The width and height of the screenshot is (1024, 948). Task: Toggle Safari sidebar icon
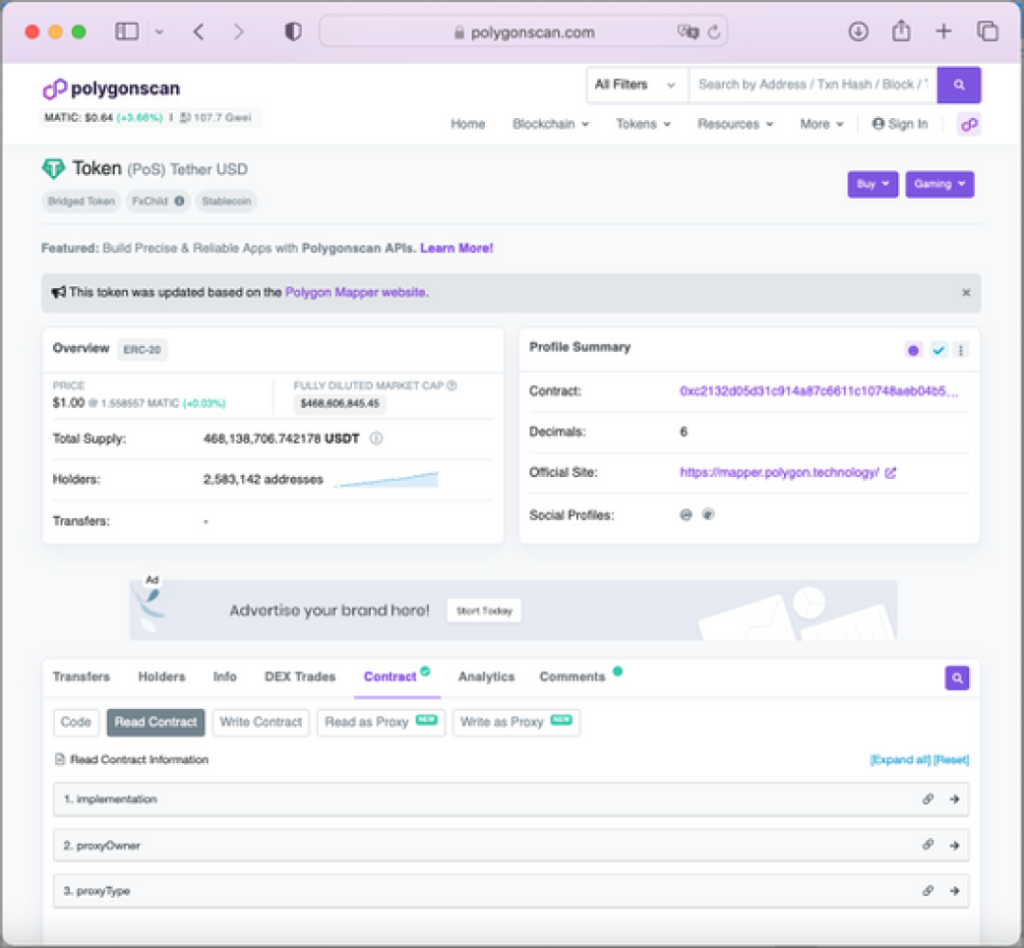[x=127, y=31]
